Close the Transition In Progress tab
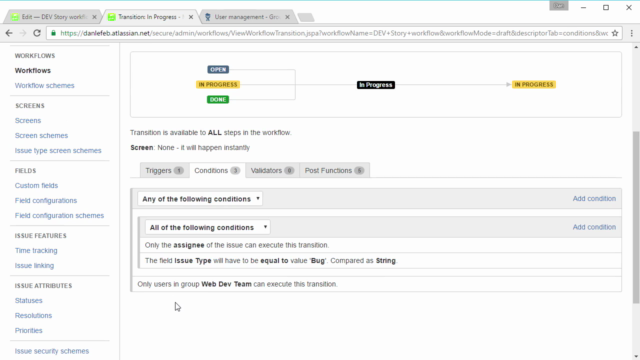The height and width of the screenshot is (360, 640). [191, 17]
